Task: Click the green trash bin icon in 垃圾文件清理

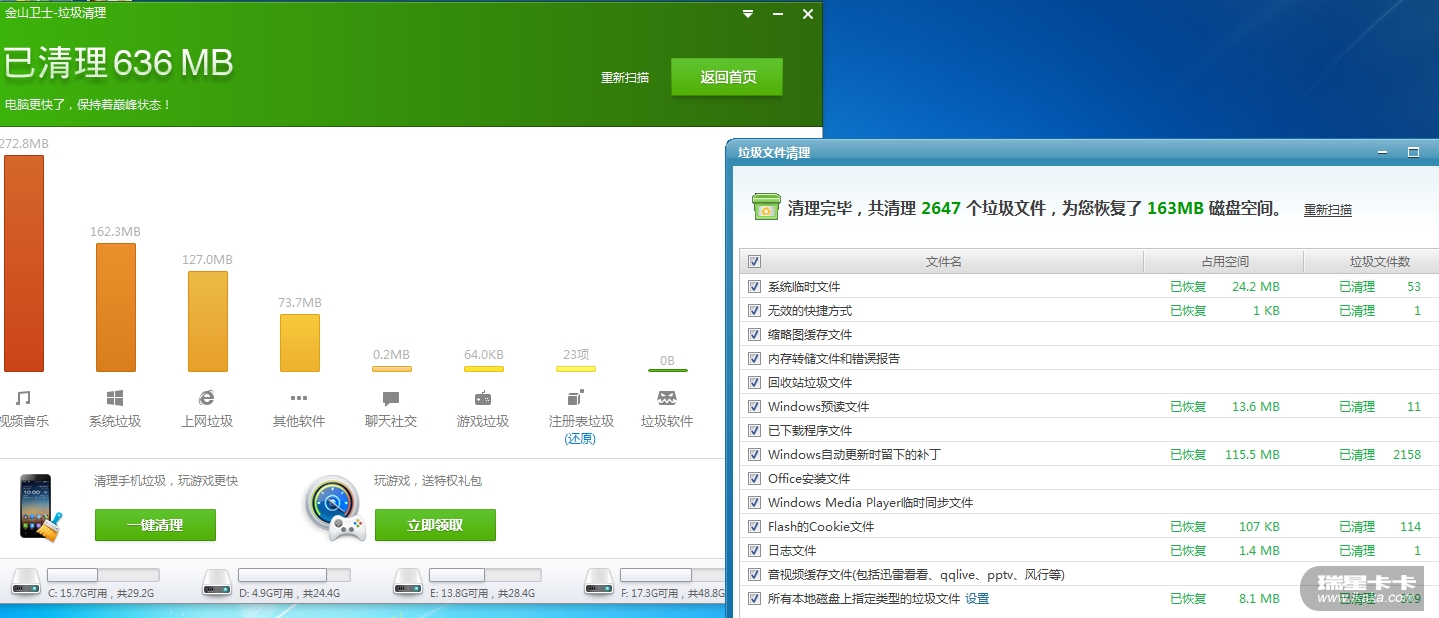Action: (766, 207)
